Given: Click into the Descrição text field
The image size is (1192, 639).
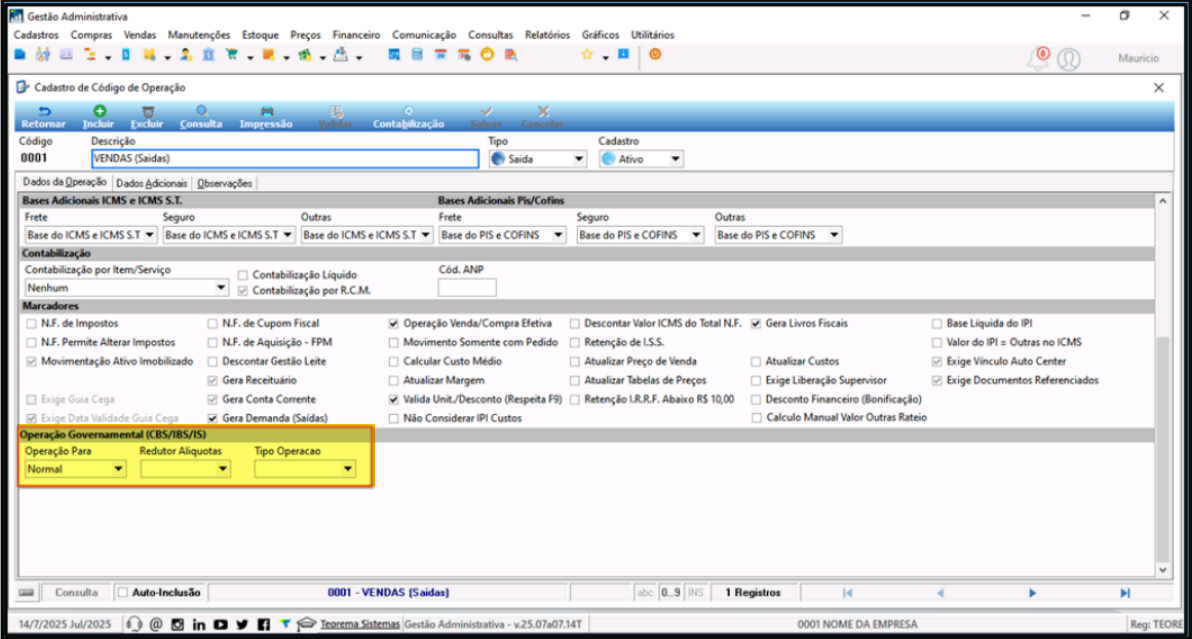Looking at the screenshot, I should coord(285,159).
